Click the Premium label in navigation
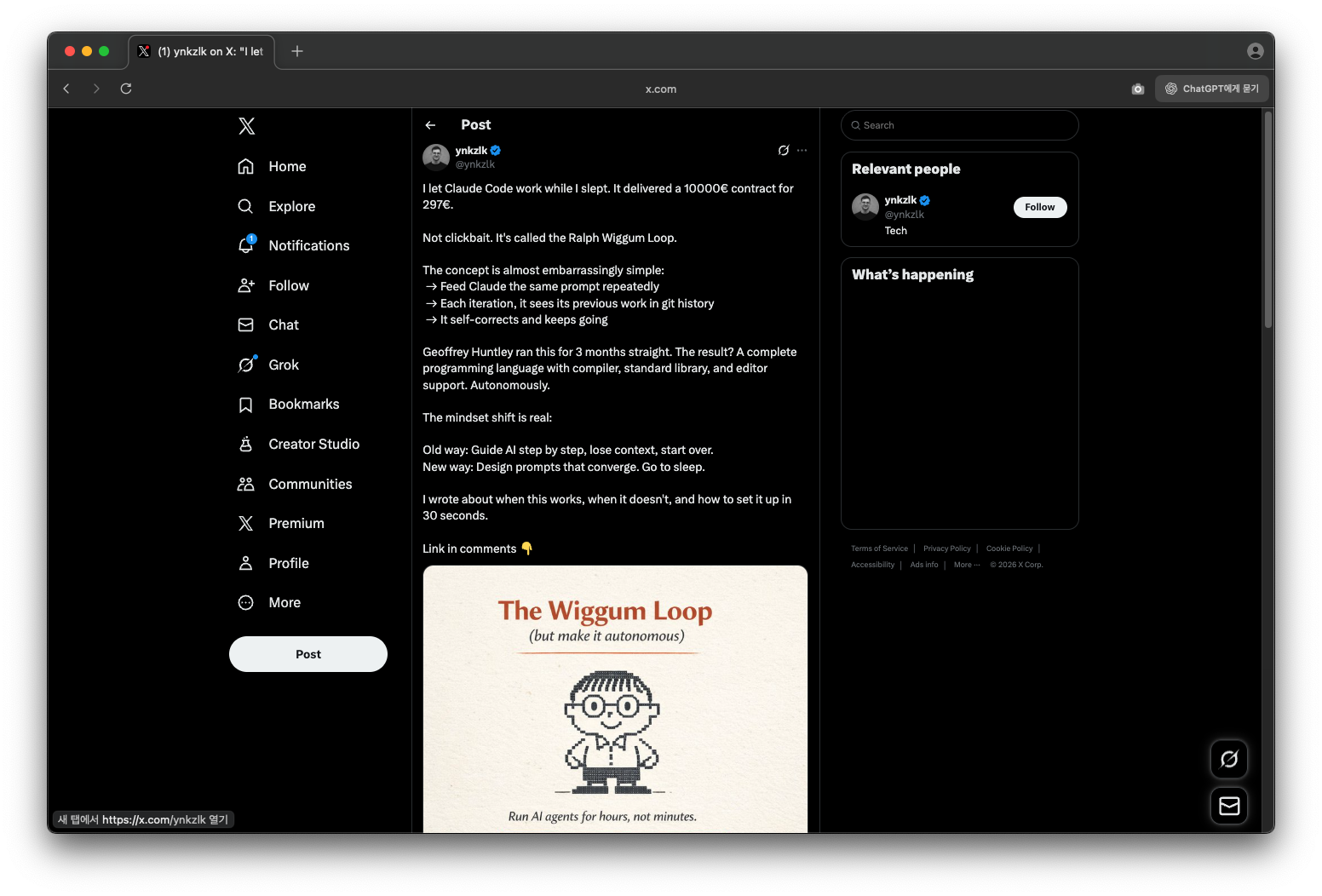The width and height of the screenshot is (1322, 896). (296, 524)
